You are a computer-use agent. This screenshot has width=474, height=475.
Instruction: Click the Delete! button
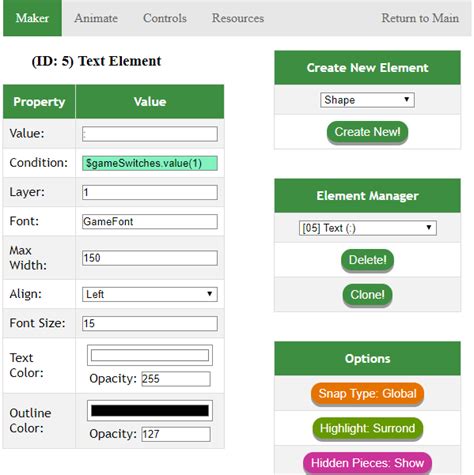pos(367,260)
